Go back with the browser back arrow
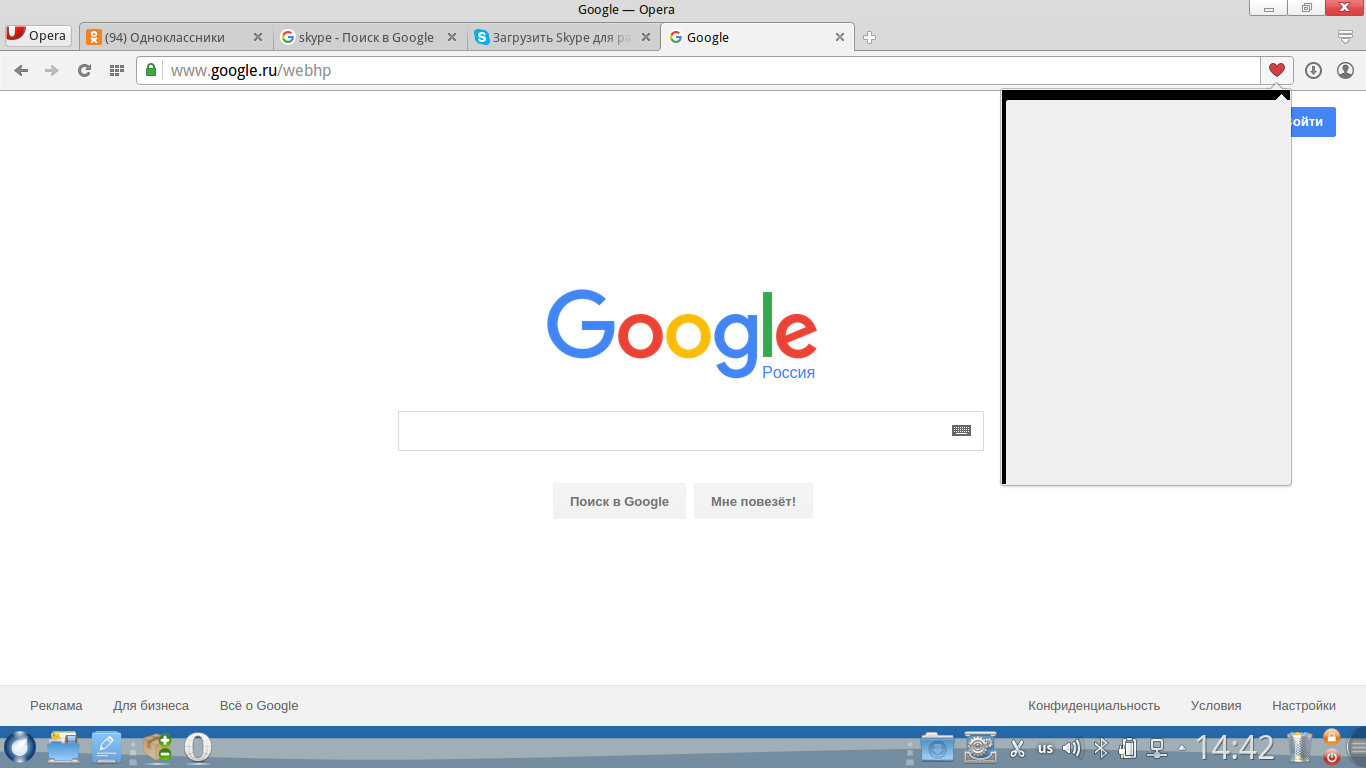This screenshot has height=768, width=1366. [21, 70]
